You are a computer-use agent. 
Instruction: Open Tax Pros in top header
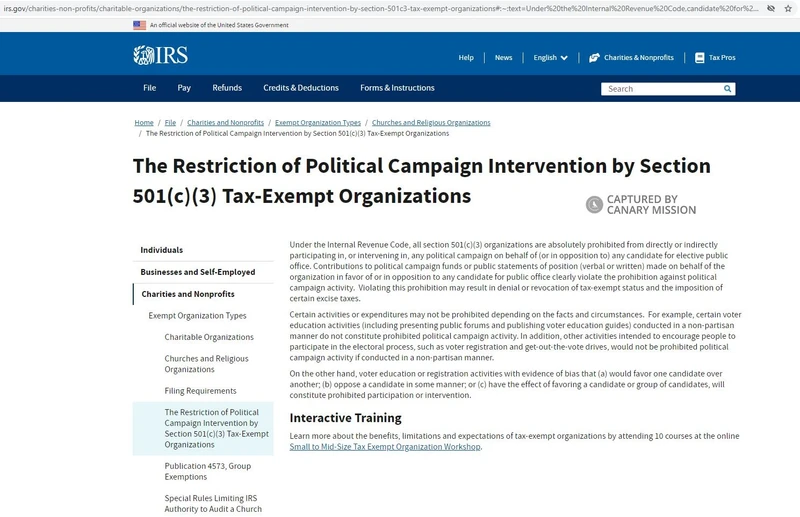pyautogui.click(x=722, y=58)
